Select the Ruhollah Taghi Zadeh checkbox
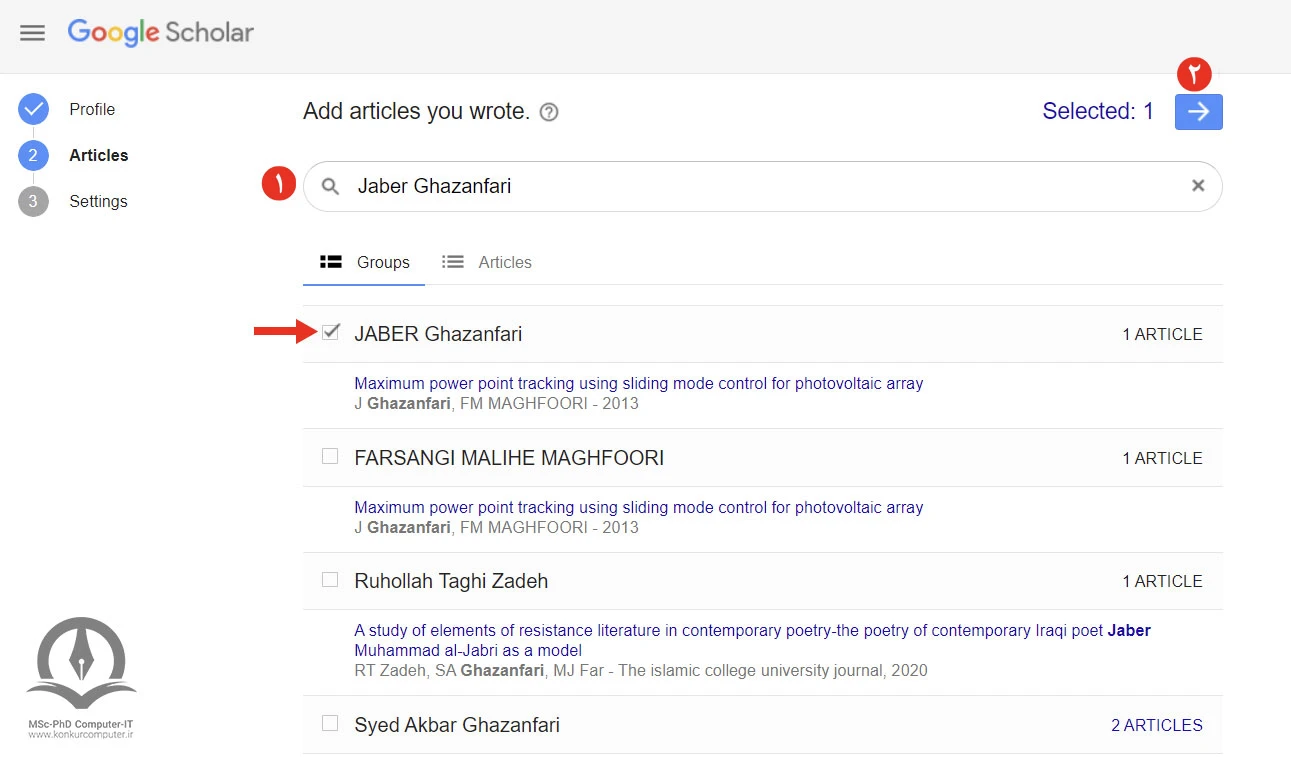The width and height of the screenshot is (1291, 757). pos(330,580)
